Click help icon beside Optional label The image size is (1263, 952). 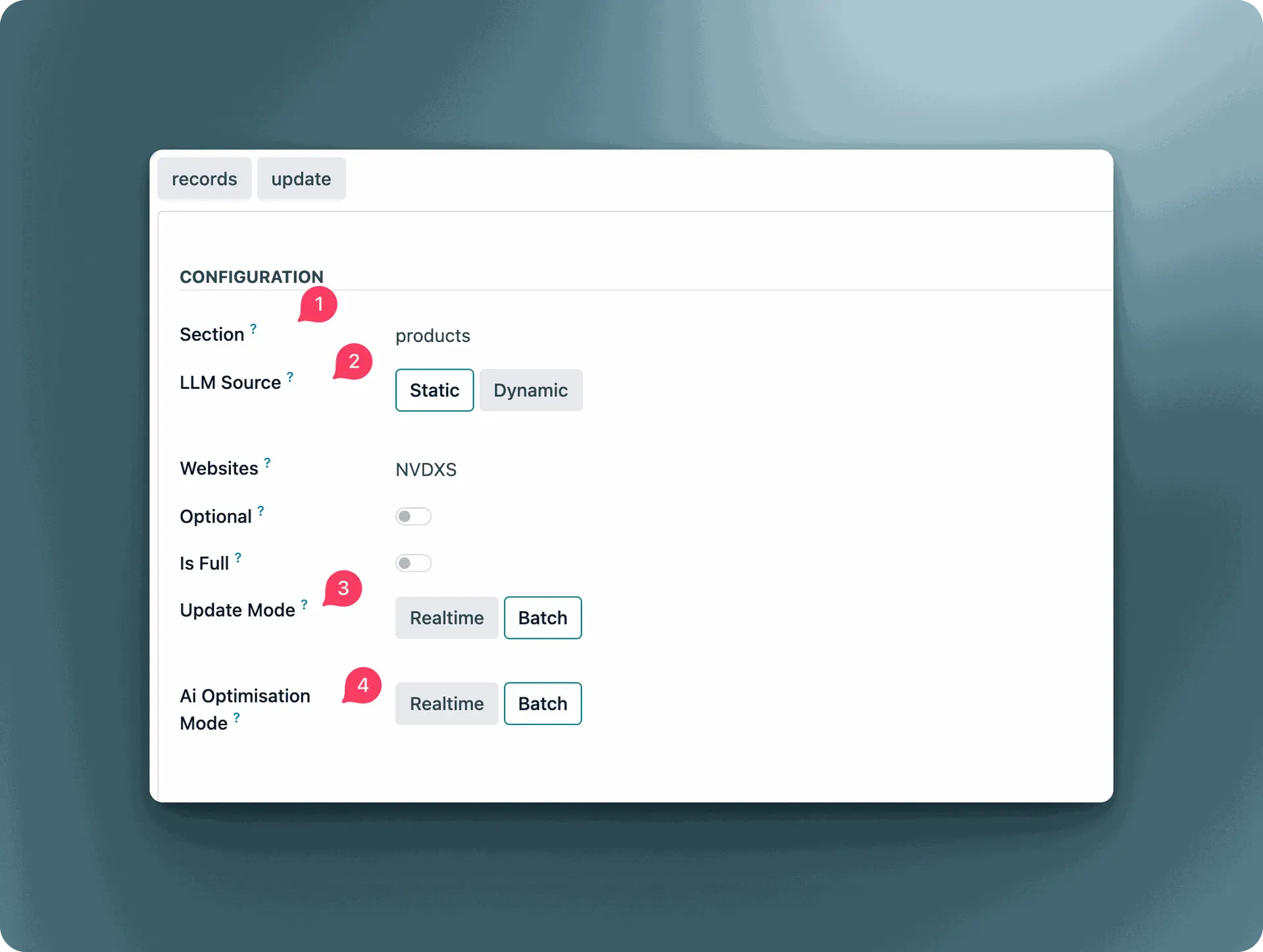click(x=261, y=511)
